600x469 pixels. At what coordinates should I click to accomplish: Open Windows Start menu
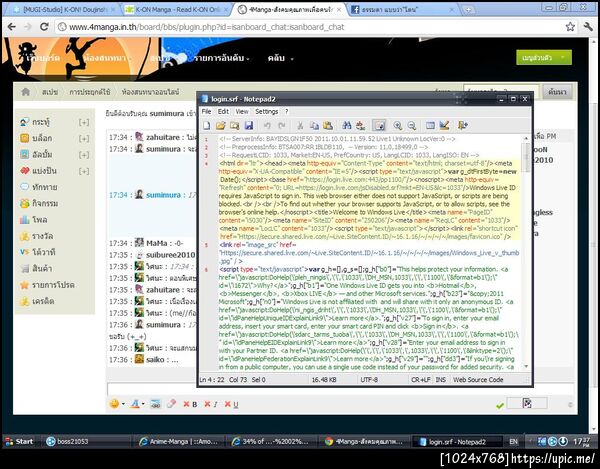click(19, 441)
